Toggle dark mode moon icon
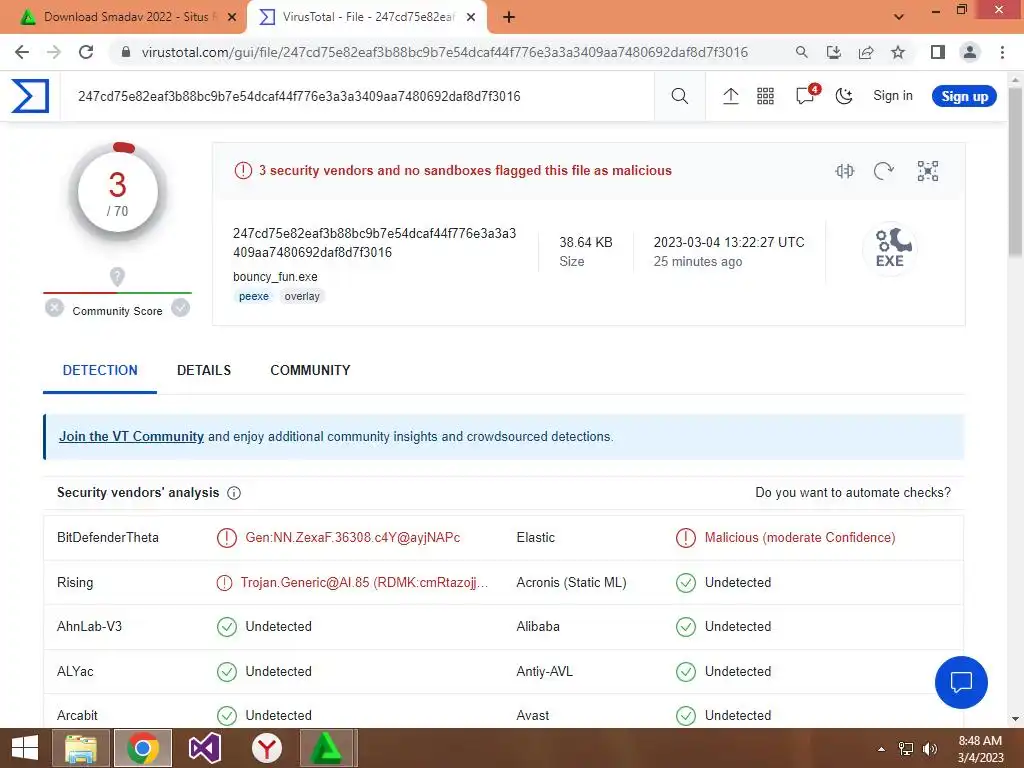This screenshot has height=768, width=1024. [x=844, y=96]
